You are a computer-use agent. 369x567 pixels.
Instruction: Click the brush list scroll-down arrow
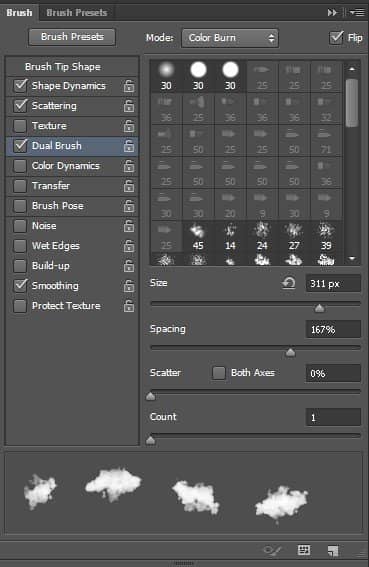coord(353,259)
